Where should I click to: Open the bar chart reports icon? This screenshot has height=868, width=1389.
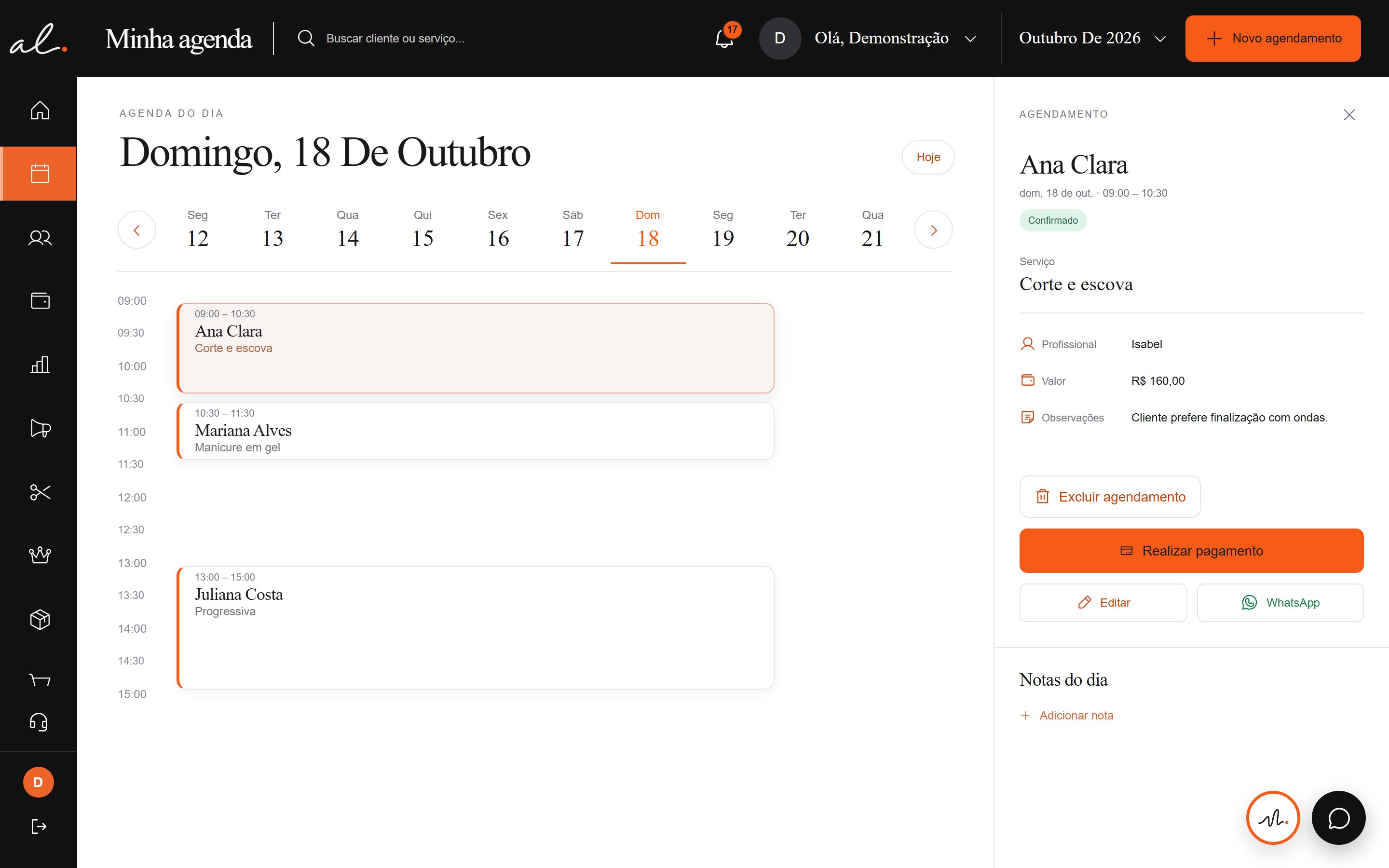pyautogui.click(x=40, y=365)
